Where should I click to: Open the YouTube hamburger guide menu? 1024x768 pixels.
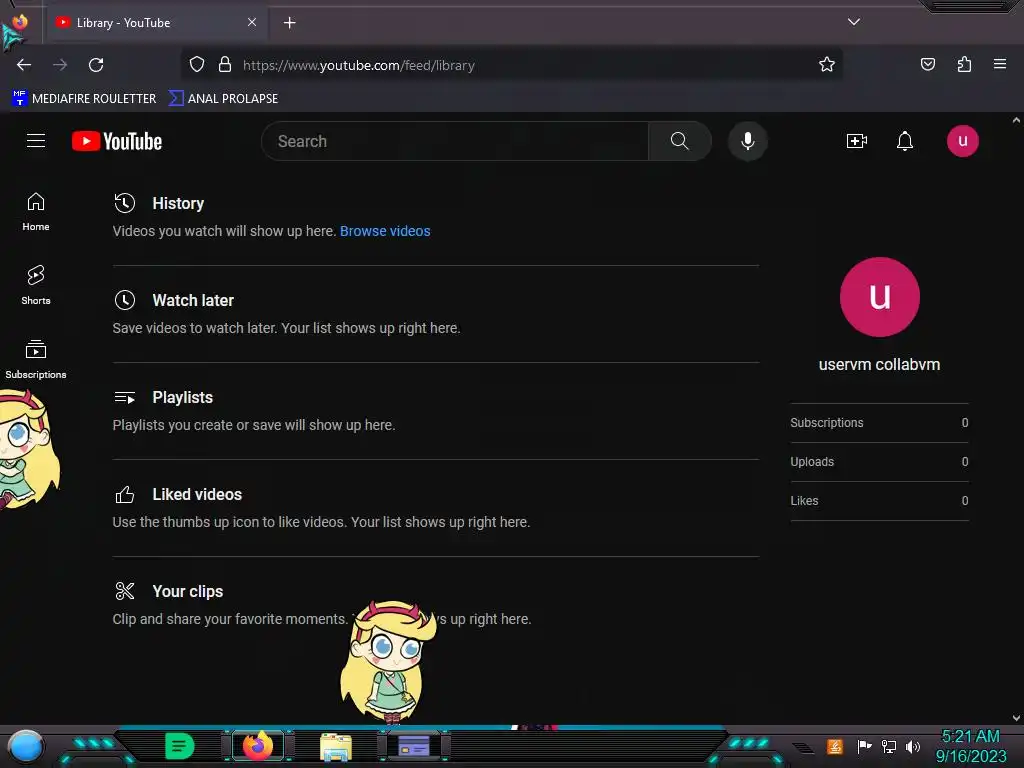36,141
